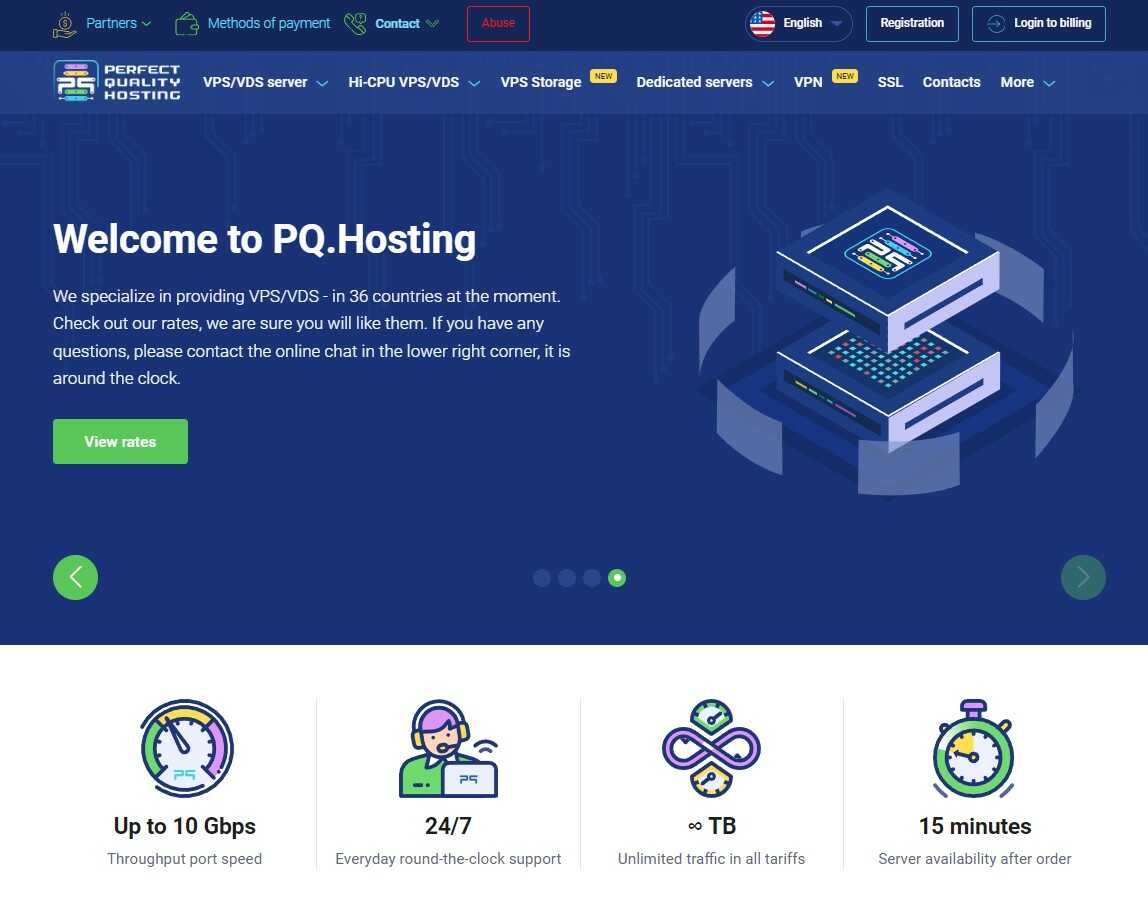
Task: Click Everyday round-the-clock support caption
Action: point(448,859)
